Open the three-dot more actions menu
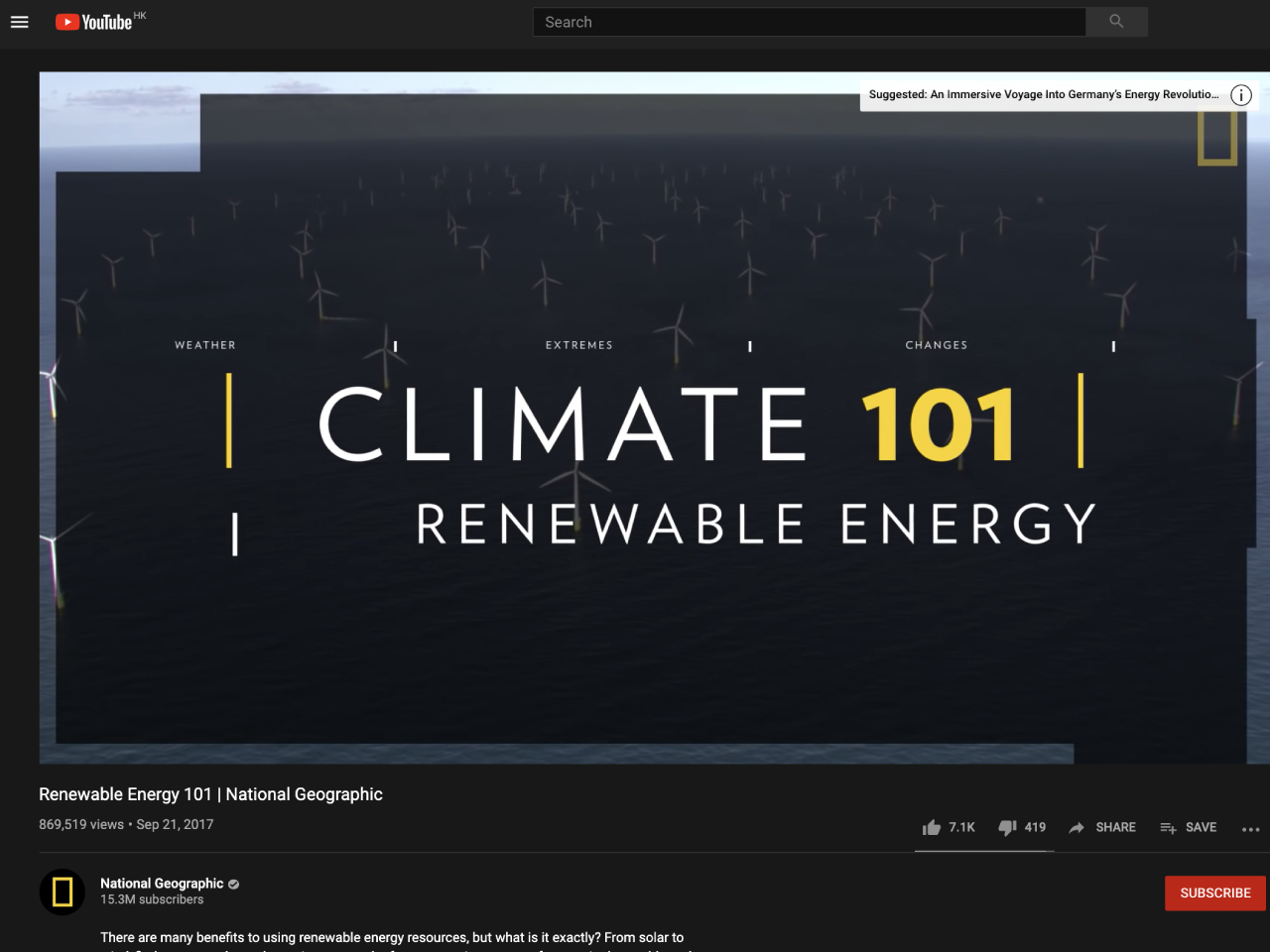 pos(1251,829)
